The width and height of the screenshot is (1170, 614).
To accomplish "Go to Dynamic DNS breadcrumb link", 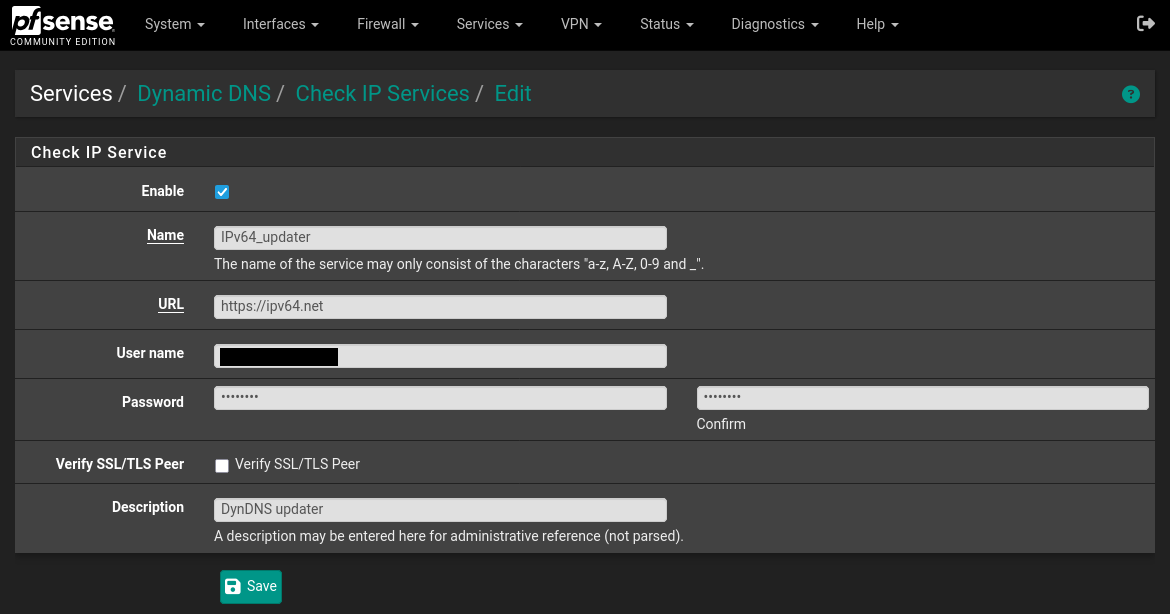I will coord(204,94).
